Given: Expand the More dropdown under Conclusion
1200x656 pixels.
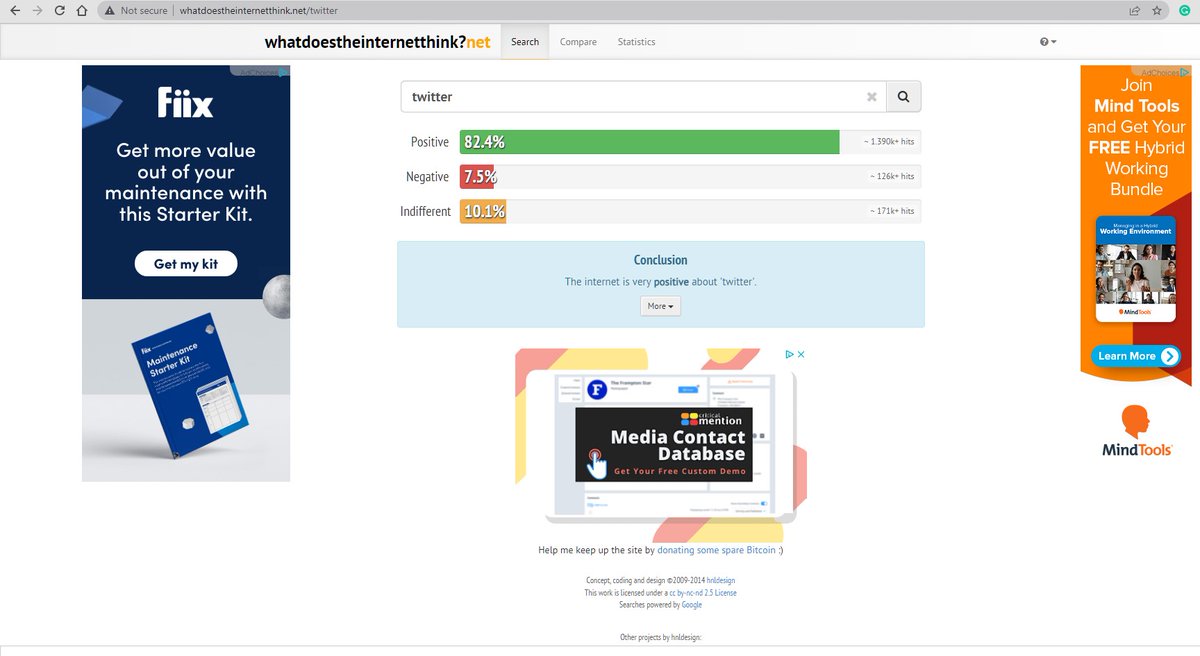Looking at the screenshot, I should [660, 306].
